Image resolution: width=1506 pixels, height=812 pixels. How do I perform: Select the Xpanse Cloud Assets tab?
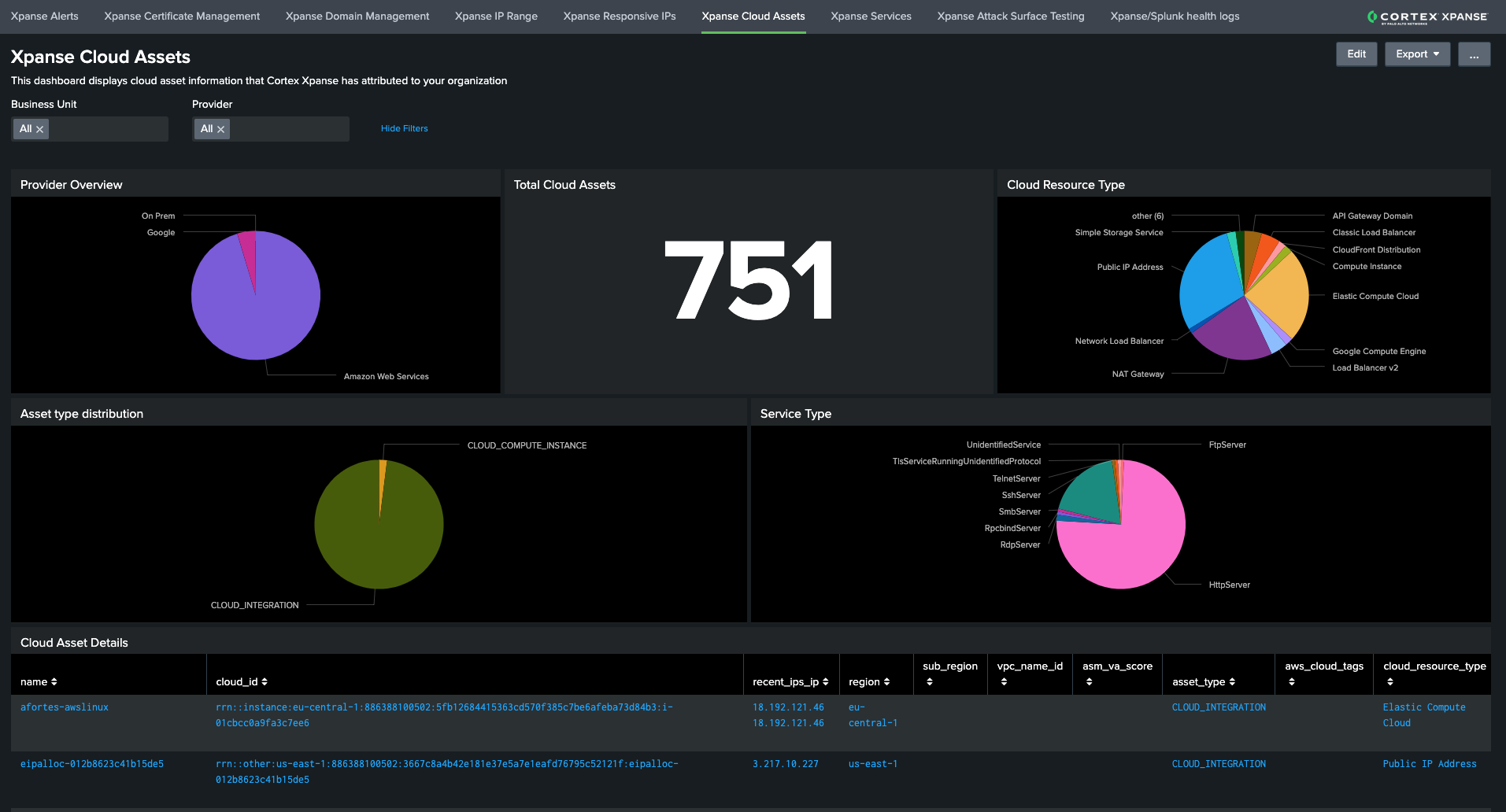pos(753,16)
